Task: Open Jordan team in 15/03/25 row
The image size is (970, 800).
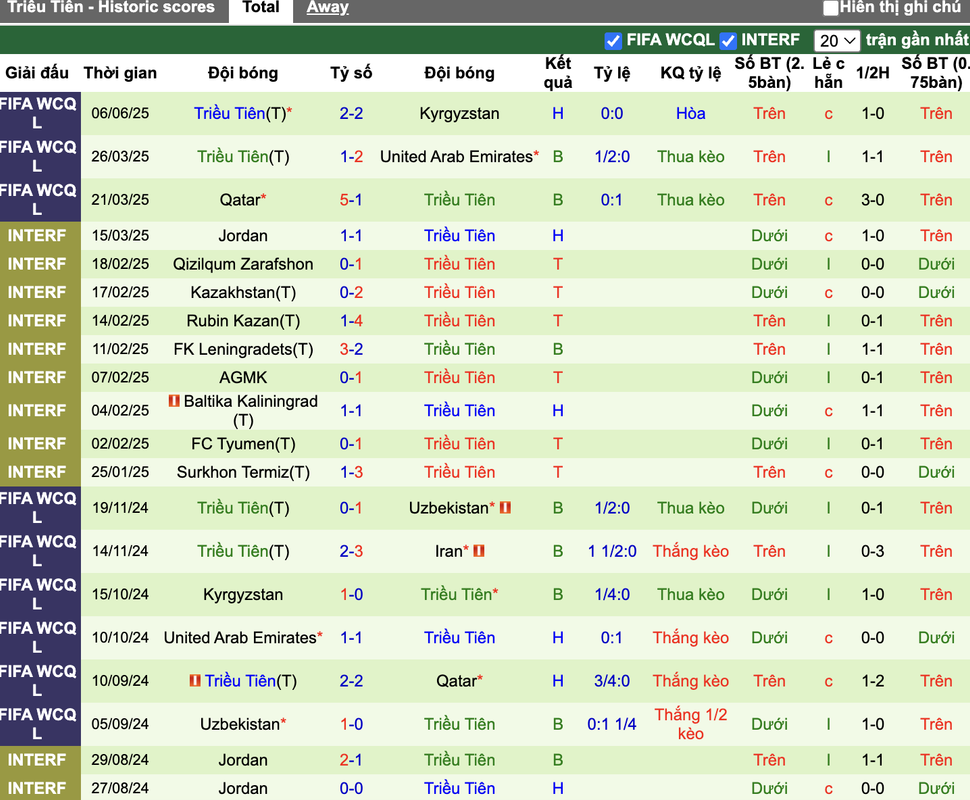Action: 243,236
